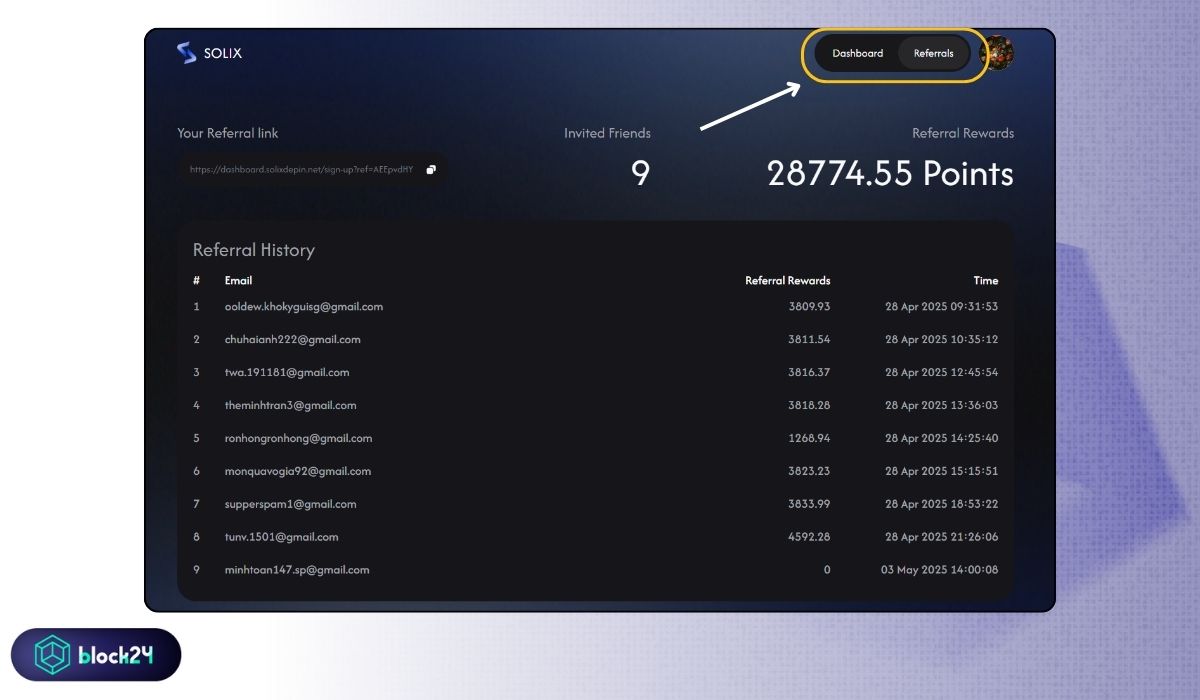Screen dimensions: 1200x700
Task: Select email minhtoan147.sp@gmail.com
Action: 297,571
